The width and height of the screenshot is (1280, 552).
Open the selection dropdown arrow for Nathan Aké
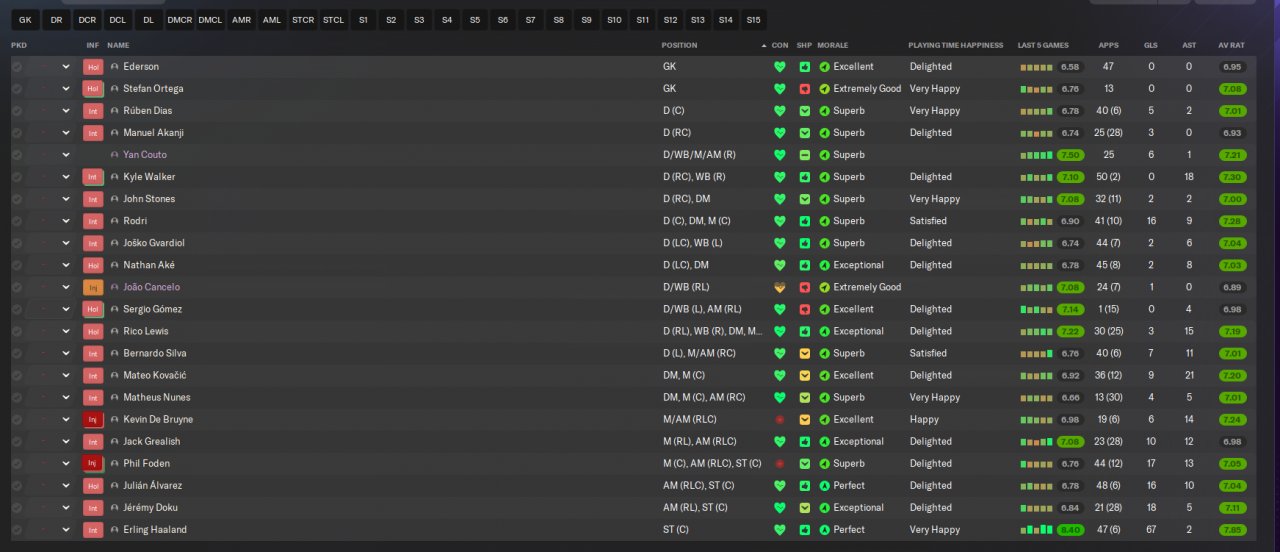click(x=66, y=265)
